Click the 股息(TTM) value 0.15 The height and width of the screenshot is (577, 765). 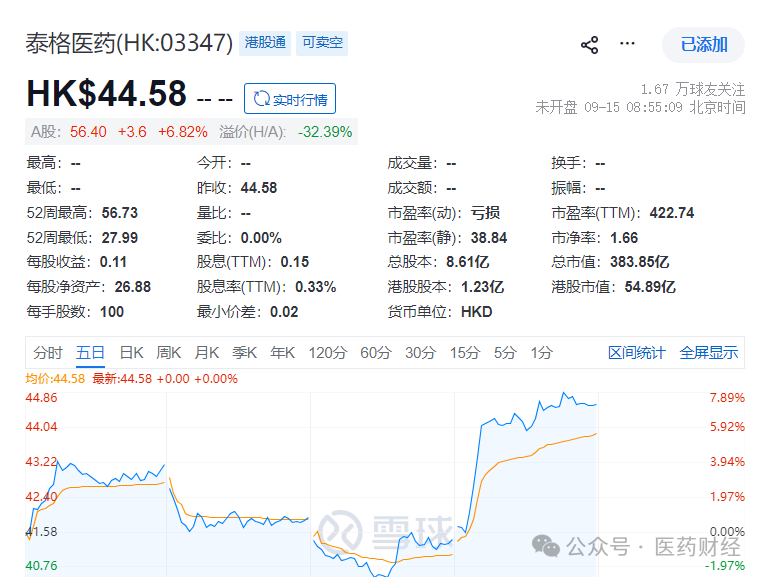pos(295,262)
